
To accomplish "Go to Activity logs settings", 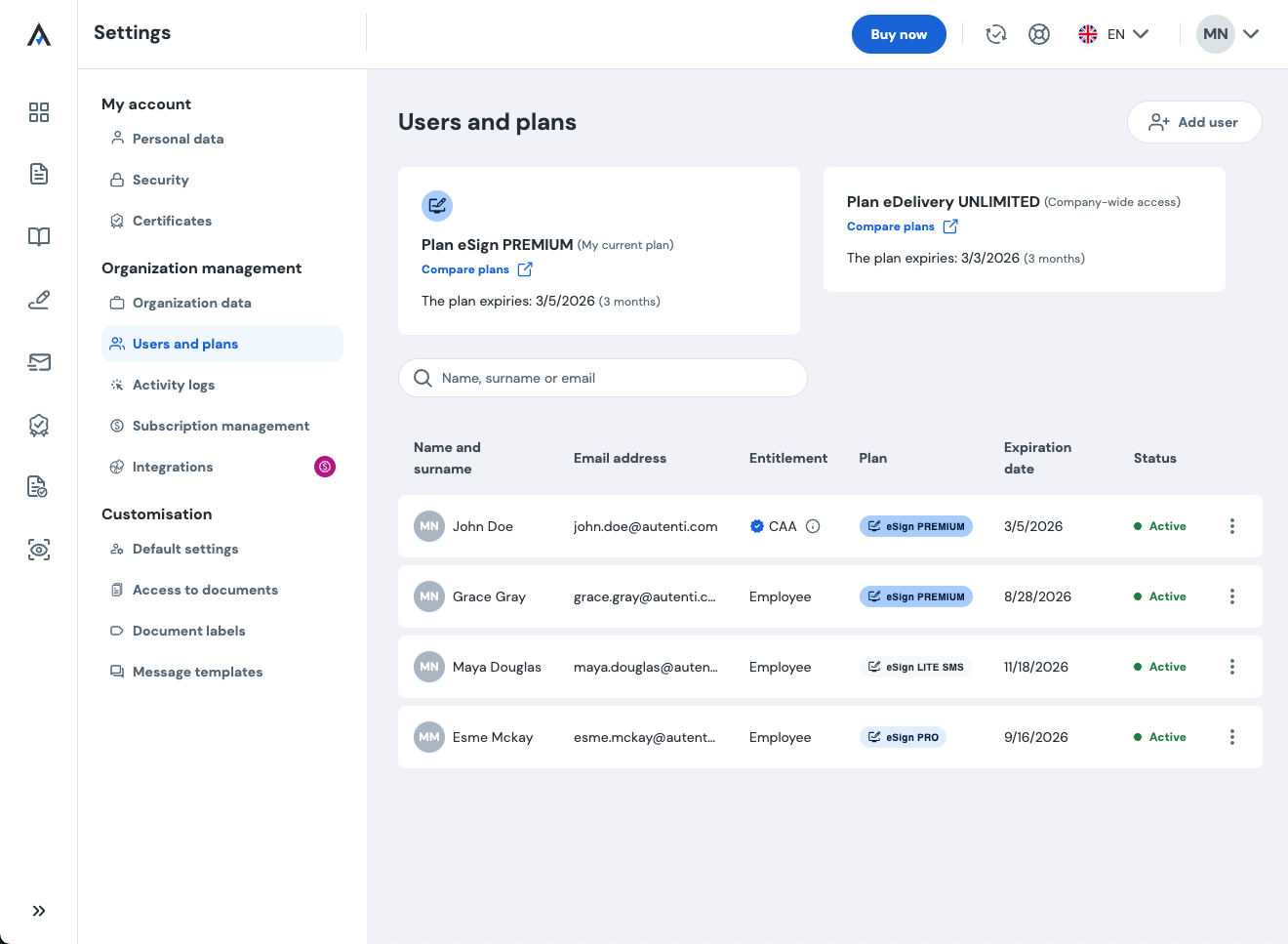I will 173,385.
